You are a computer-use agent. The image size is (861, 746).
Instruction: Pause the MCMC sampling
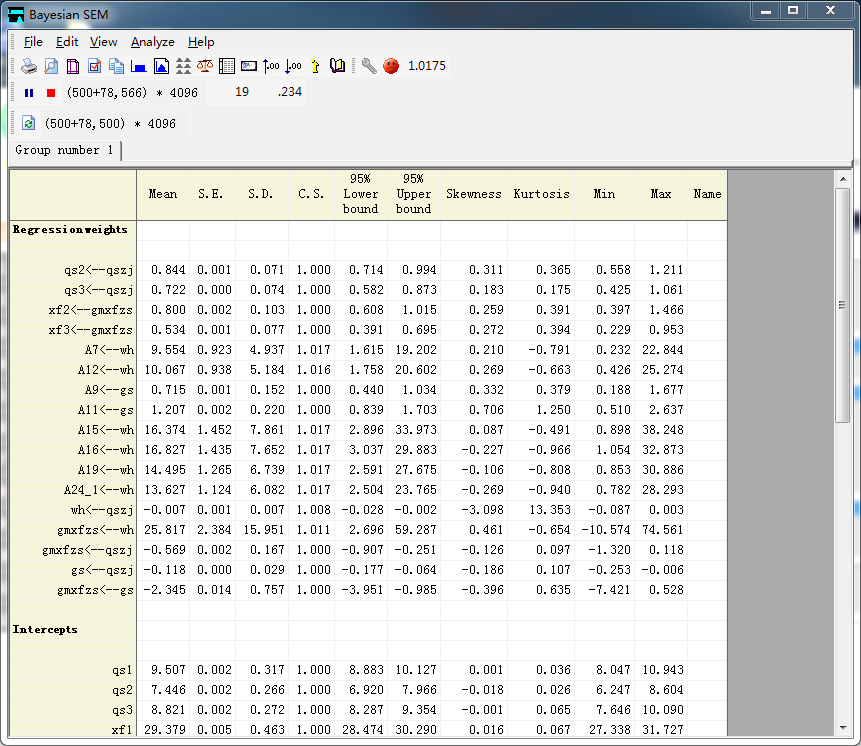[29, 93]
